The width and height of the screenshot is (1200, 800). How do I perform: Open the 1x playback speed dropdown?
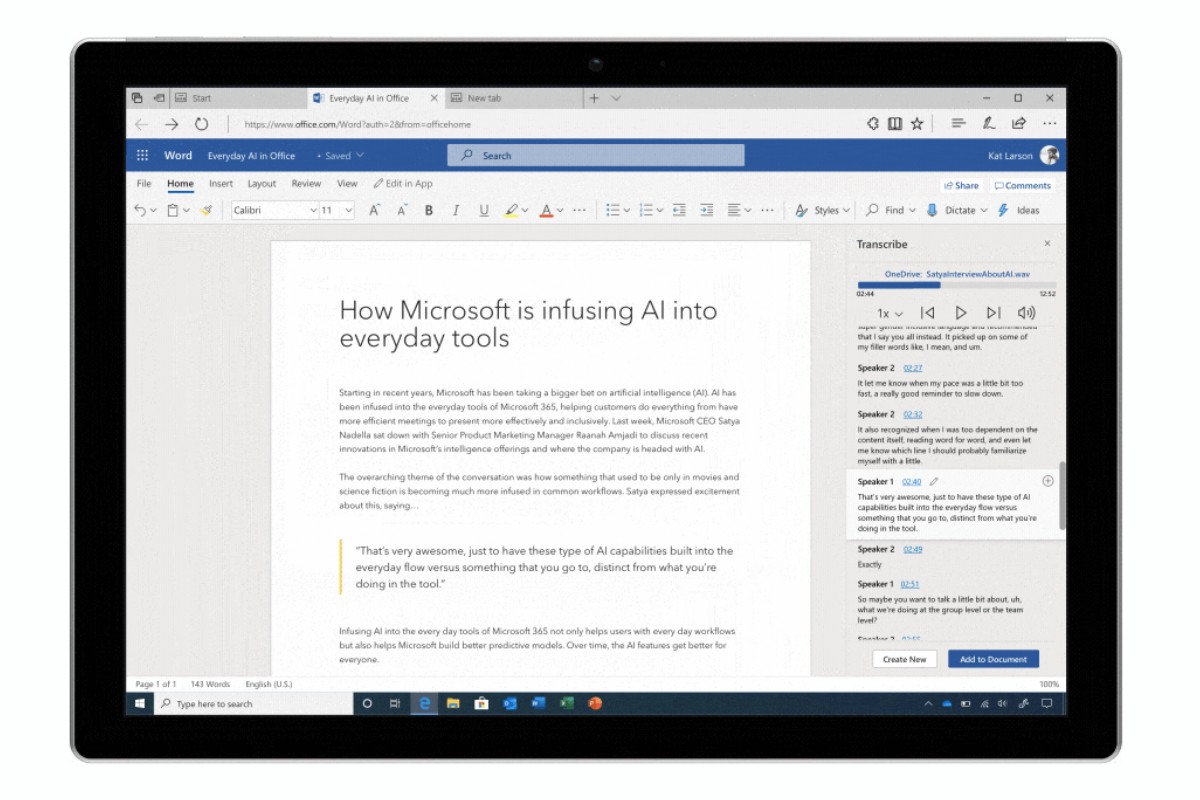pos(889,313)
